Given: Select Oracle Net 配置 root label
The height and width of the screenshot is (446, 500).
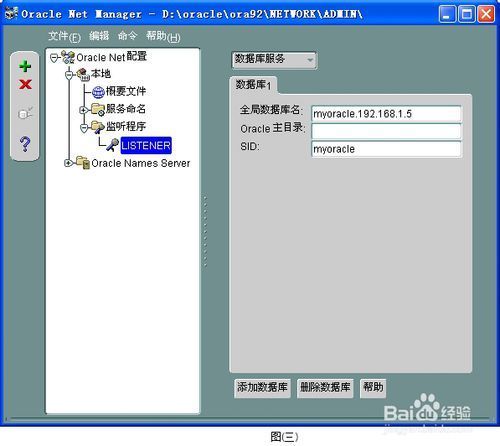Looking at the screenshot, I should click(x=112, y=57).
